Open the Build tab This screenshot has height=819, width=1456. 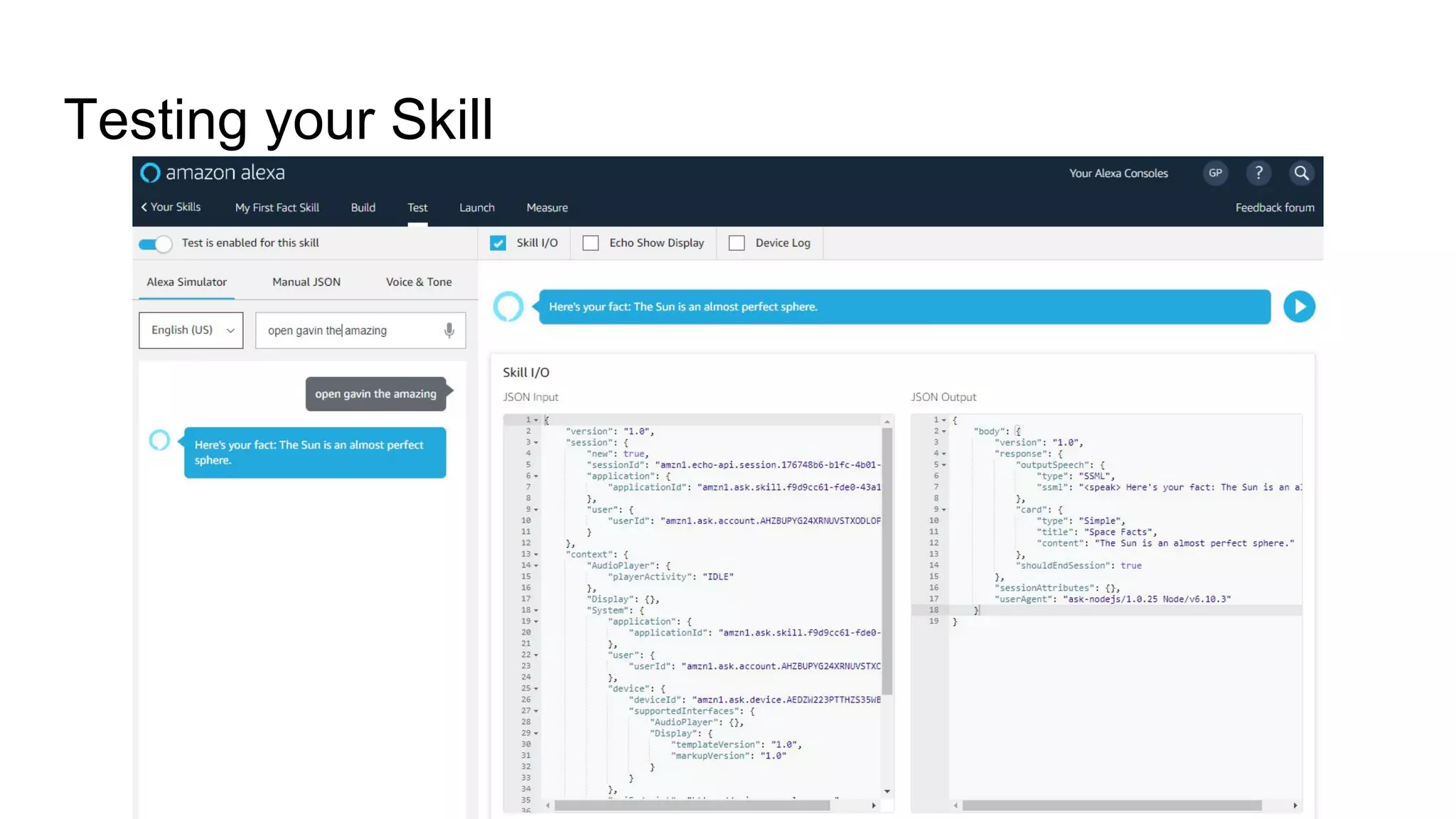click(363, 208)
